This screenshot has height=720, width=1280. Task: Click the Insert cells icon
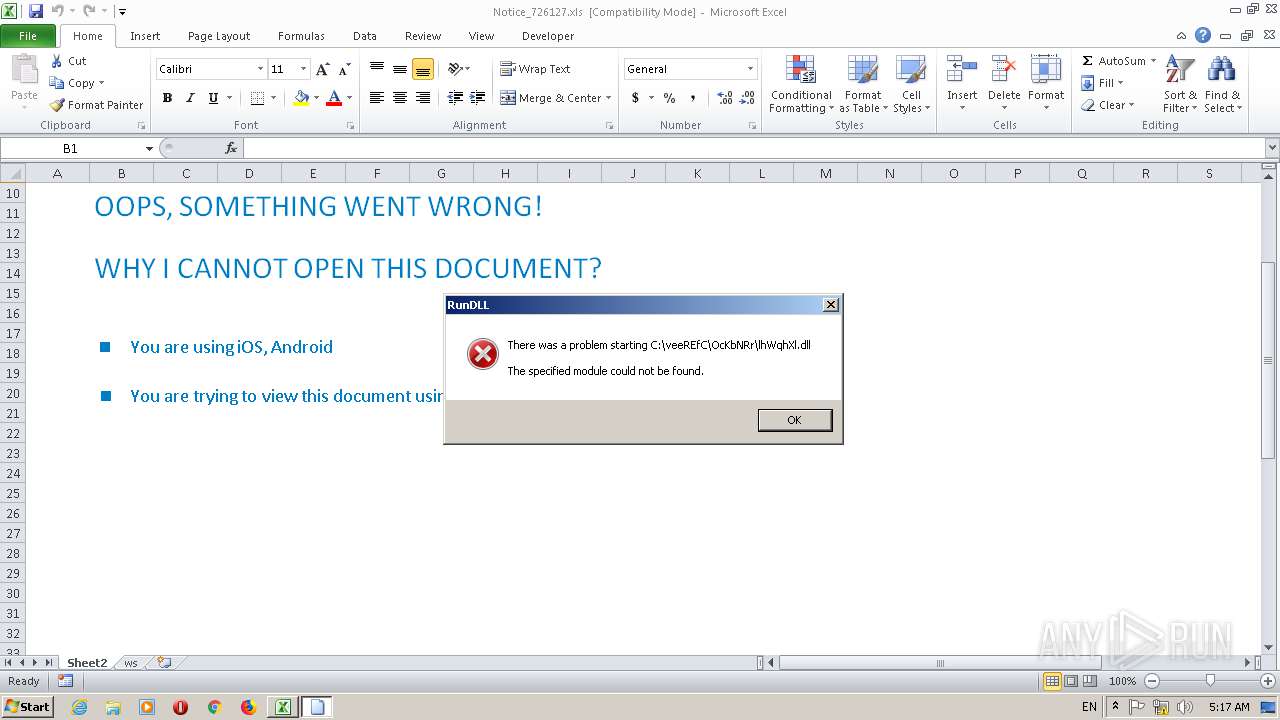click(962, 71)
